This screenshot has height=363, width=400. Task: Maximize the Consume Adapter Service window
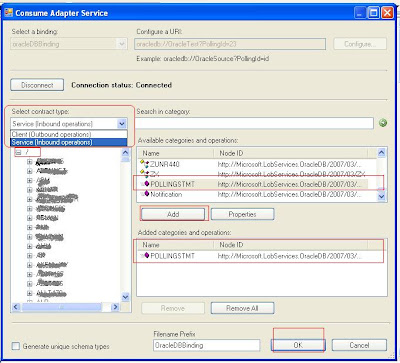pos(374,13)
